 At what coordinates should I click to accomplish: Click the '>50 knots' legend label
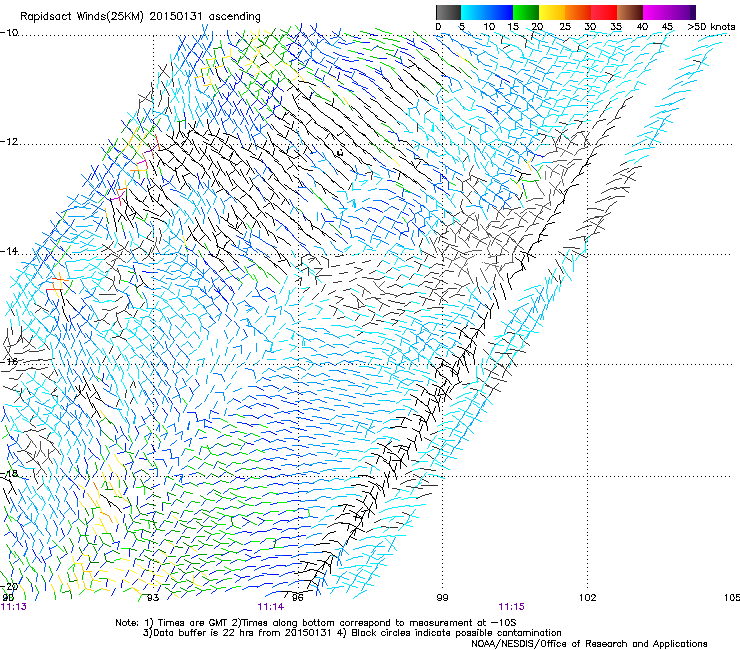click(711, 27)
